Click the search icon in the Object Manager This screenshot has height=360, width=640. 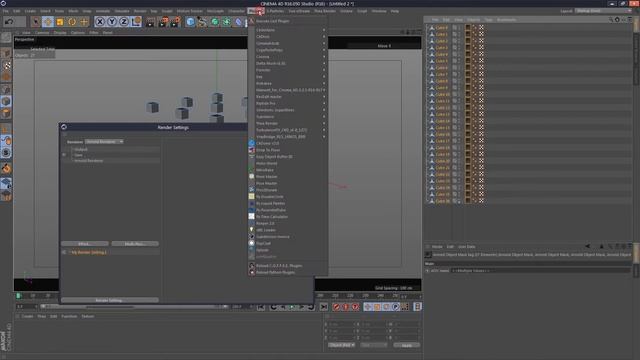click(x=611, y=20)
